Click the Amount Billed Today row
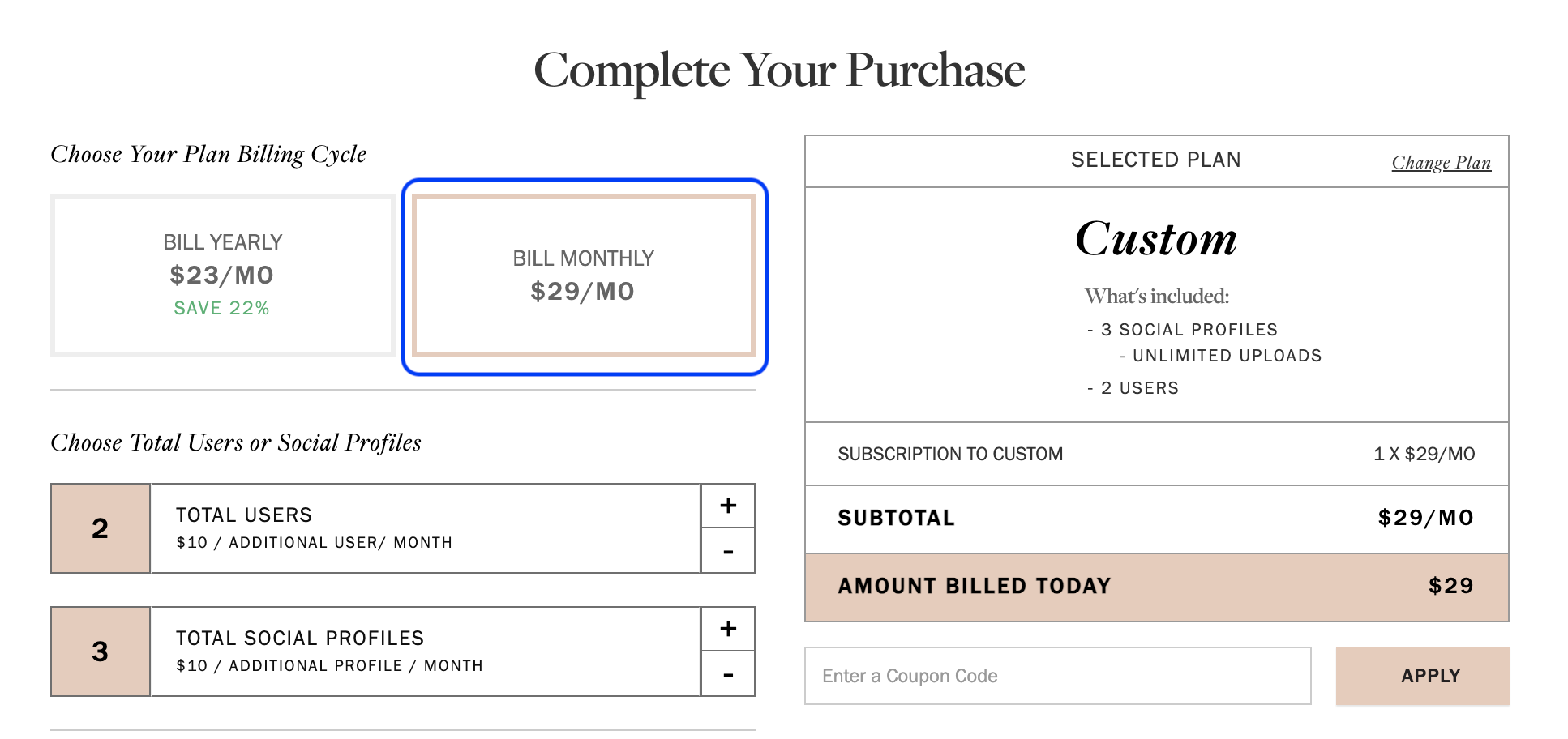1568x739 pixels. coord(1157,587)
